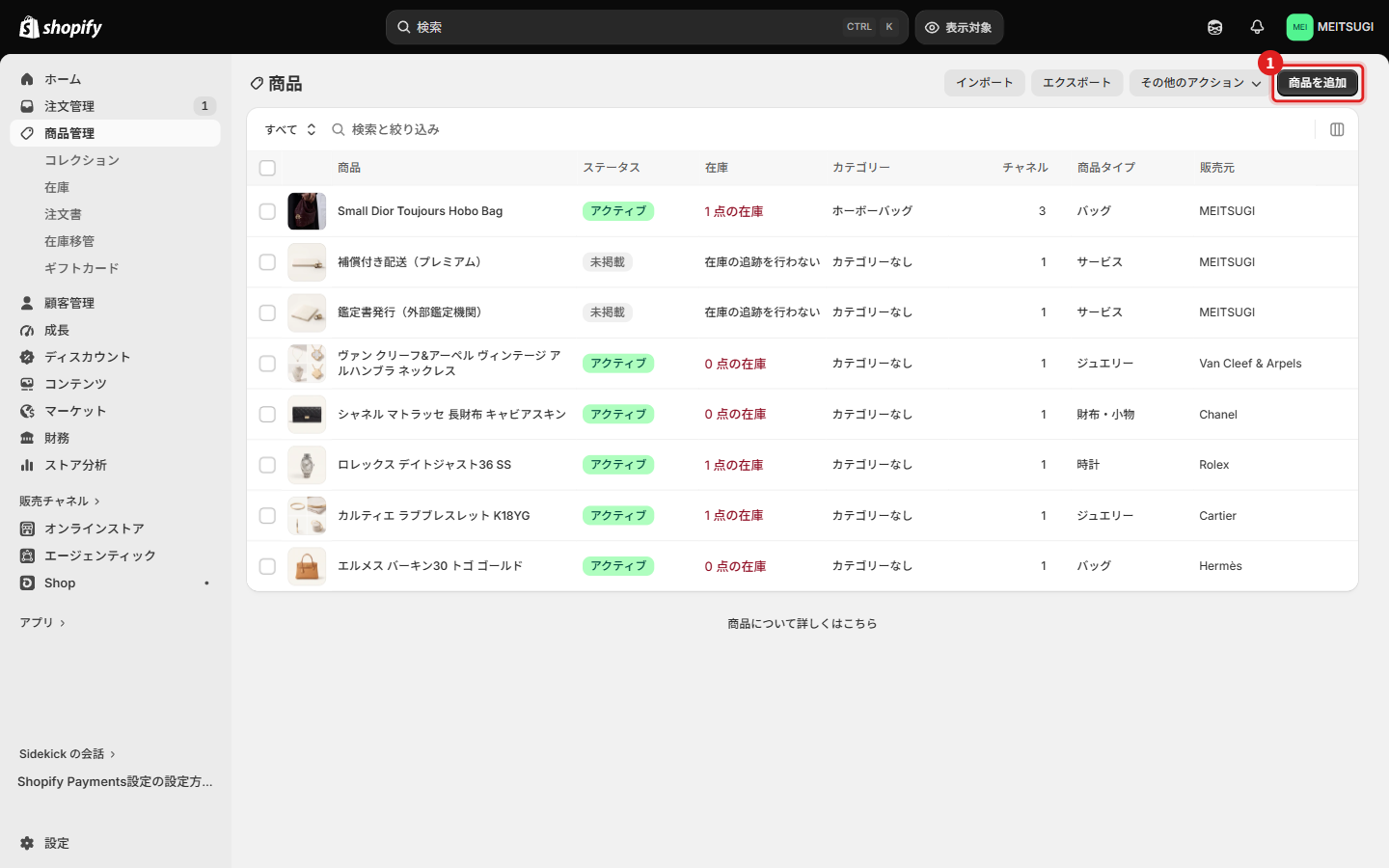This screenshot has height=868, width=1389.
Task: Go to コレクション in the sidebar
Action: coord(82,160)
